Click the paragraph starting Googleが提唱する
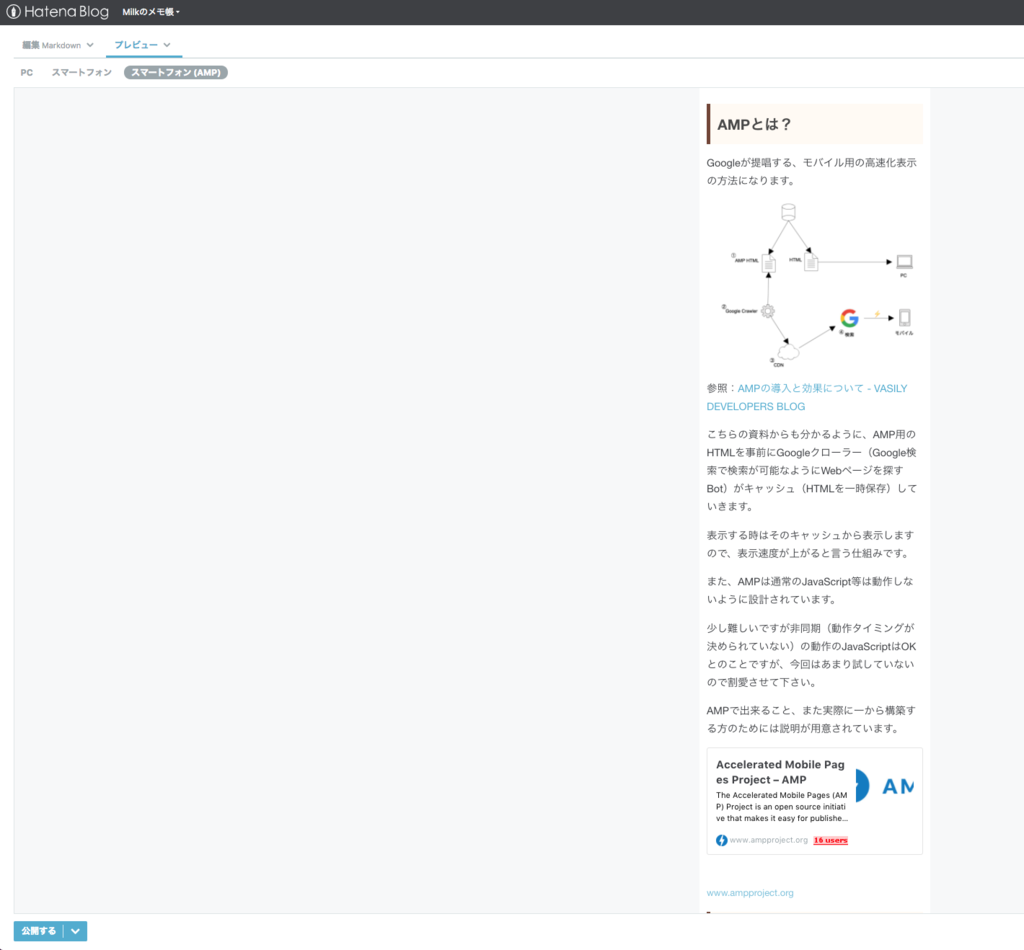 pos(811,171)
